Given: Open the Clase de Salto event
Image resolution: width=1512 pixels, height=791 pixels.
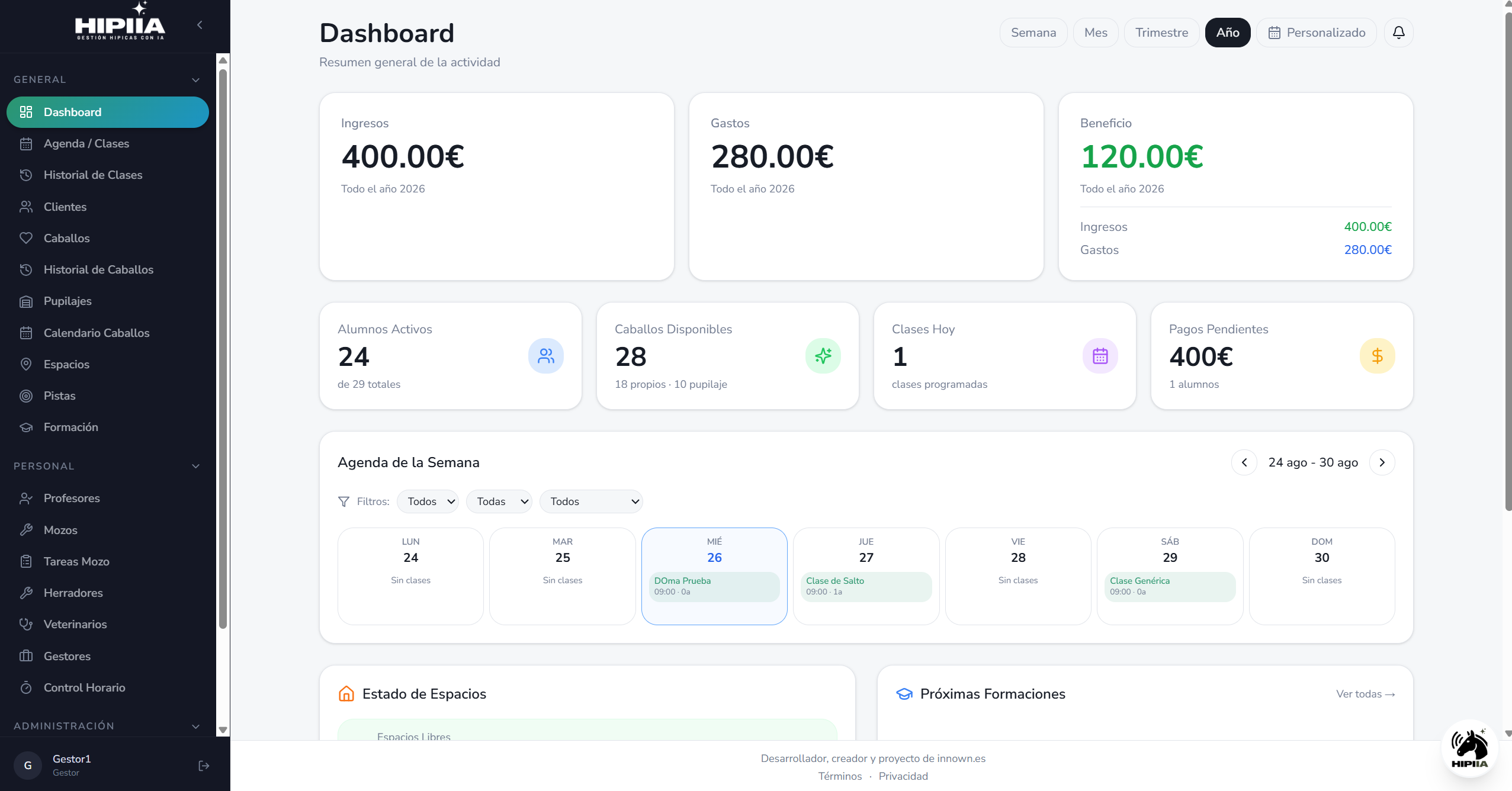Looking at the screenshot, I should click(x=866, y=587).
